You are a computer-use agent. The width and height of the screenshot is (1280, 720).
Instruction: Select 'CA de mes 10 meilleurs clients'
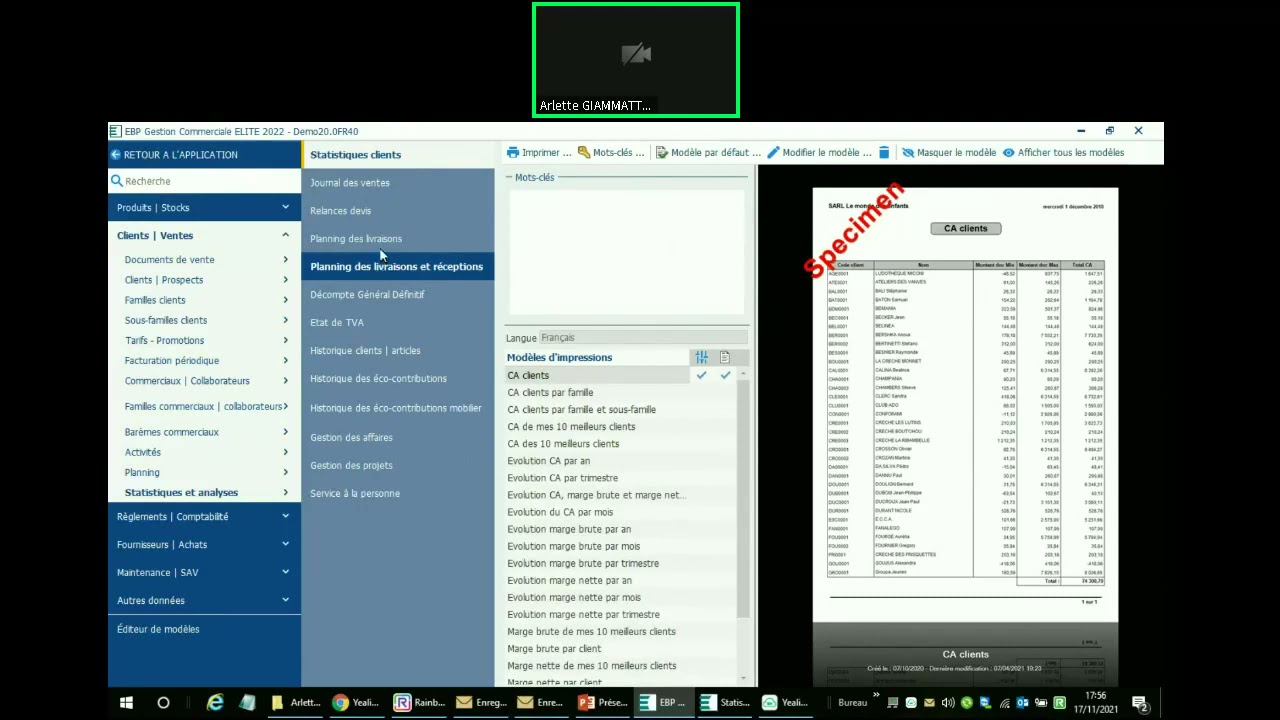click(571, 427)
